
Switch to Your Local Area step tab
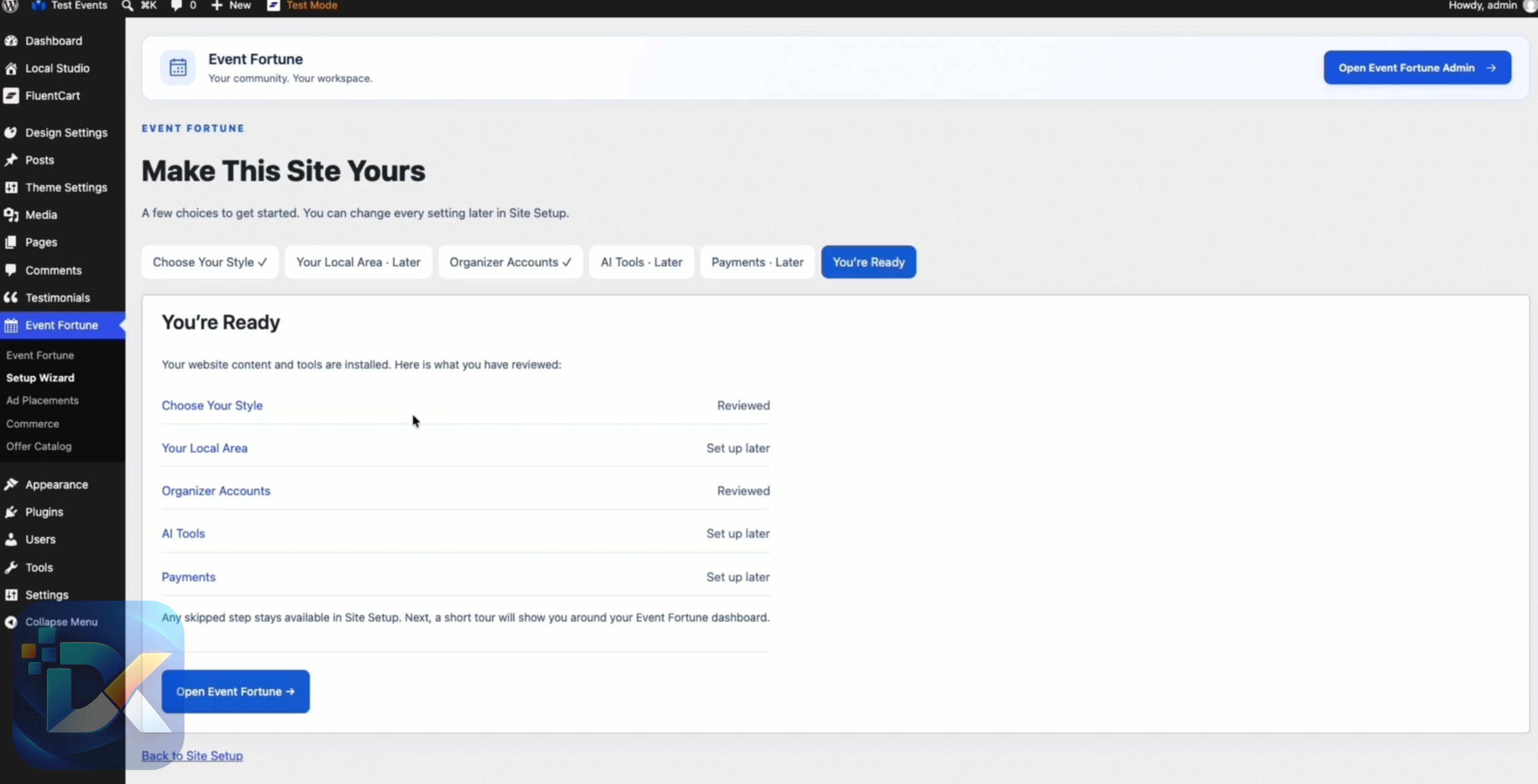(x=358, y=262)
